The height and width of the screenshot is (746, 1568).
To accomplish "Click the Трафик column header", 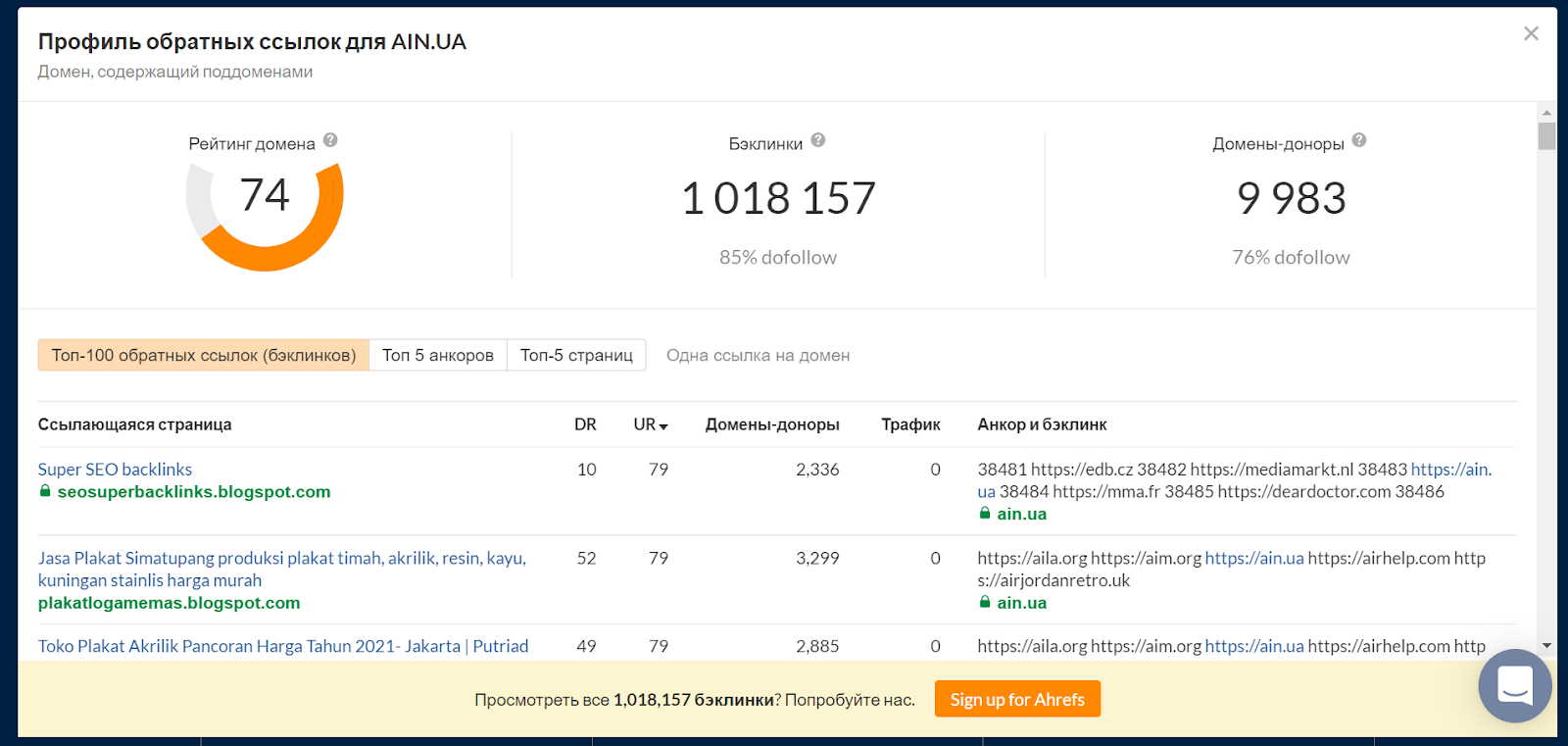I will click(x=910, y=424).
